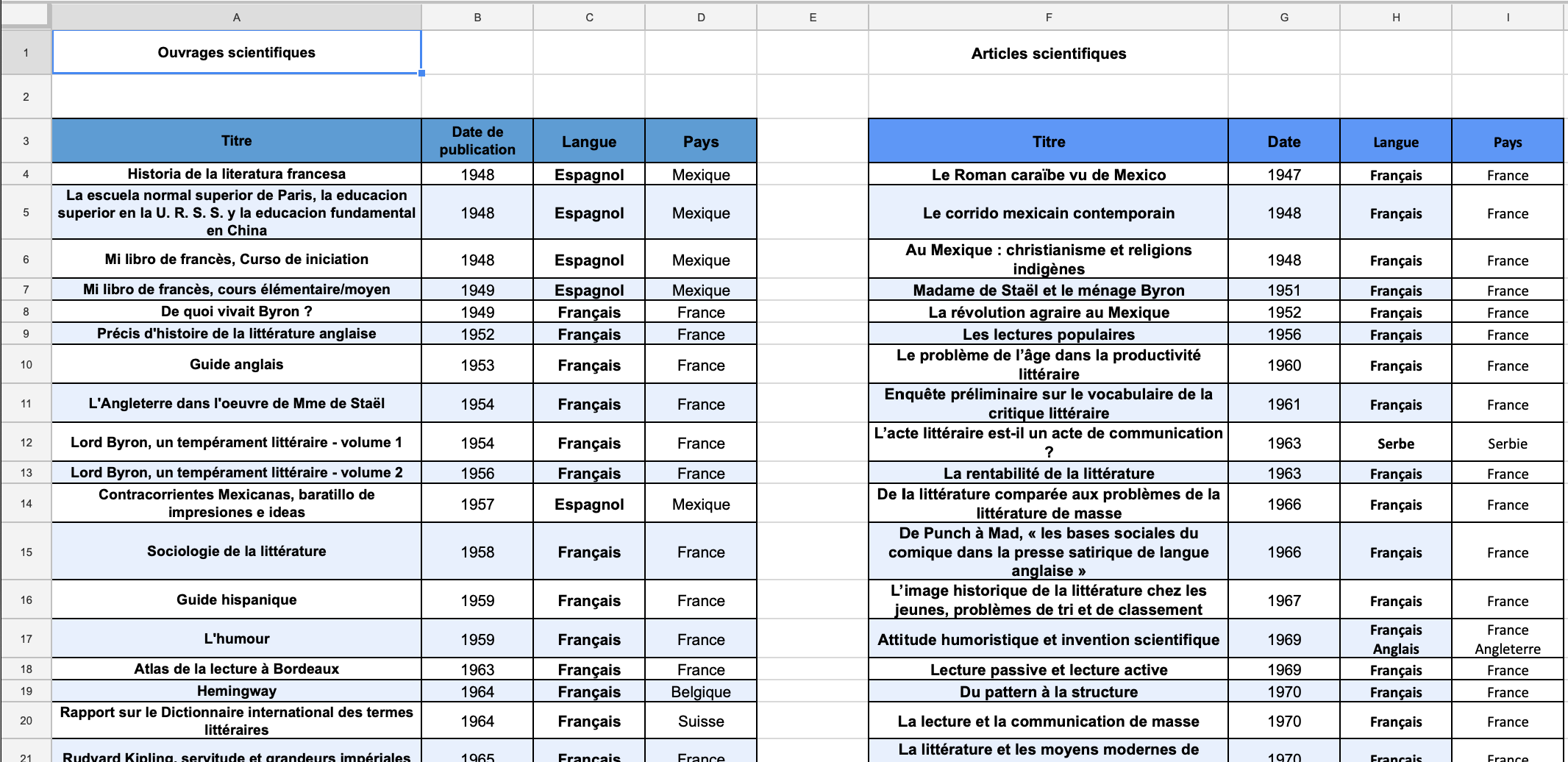The width and height of the screenshot is (1568, 762).
Task: Select 'Lord Byron ... volume 2' cell
Action: pyautogui.click(x=236, y=472)
